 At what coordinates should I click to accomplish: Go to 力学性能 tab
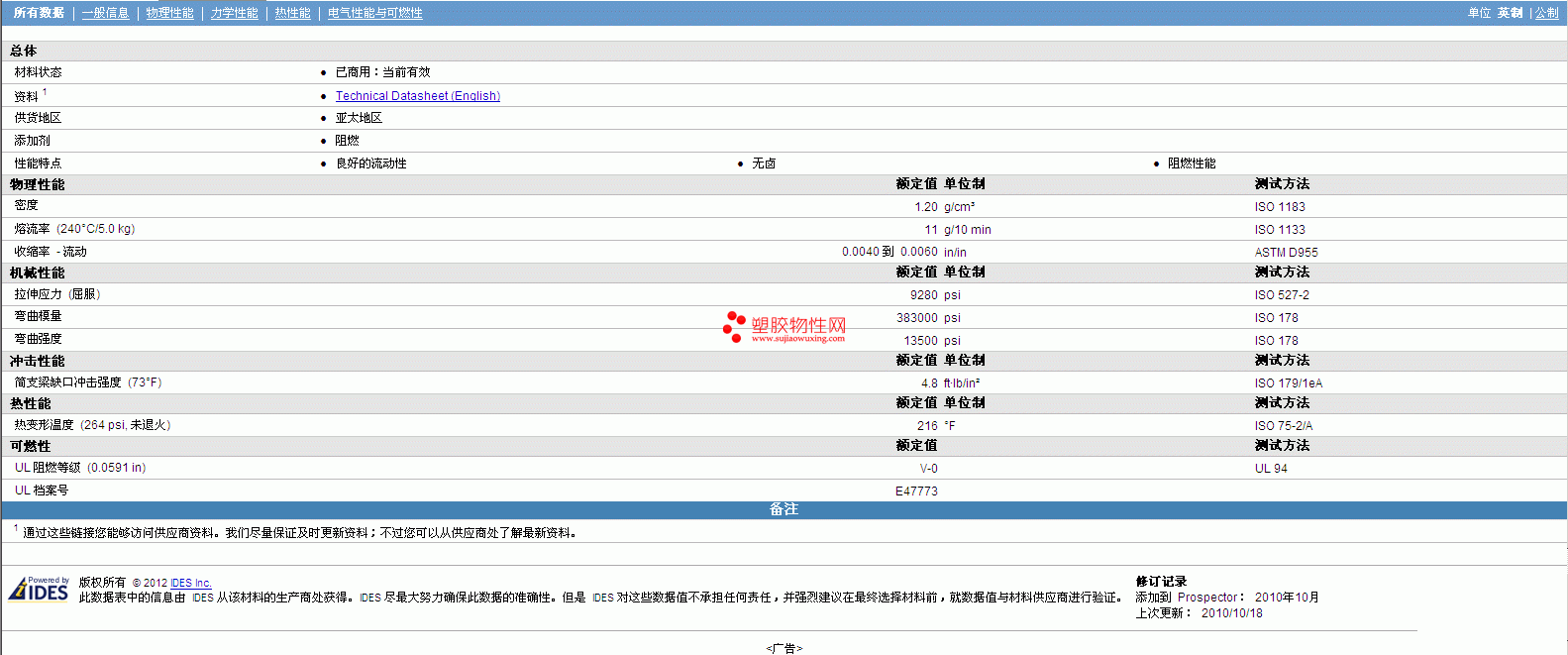pos(234,13)
